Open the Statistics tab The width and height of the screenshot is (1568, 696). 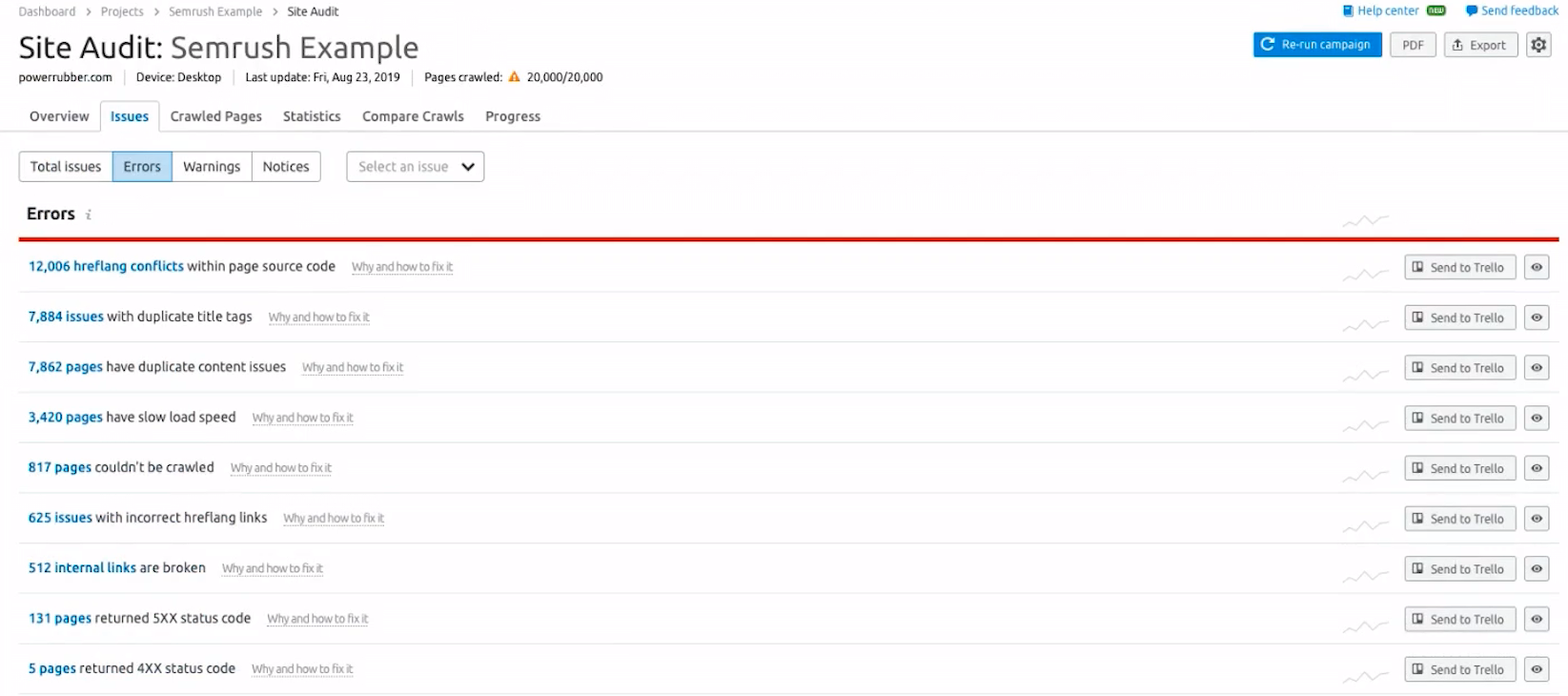(312, 116)
